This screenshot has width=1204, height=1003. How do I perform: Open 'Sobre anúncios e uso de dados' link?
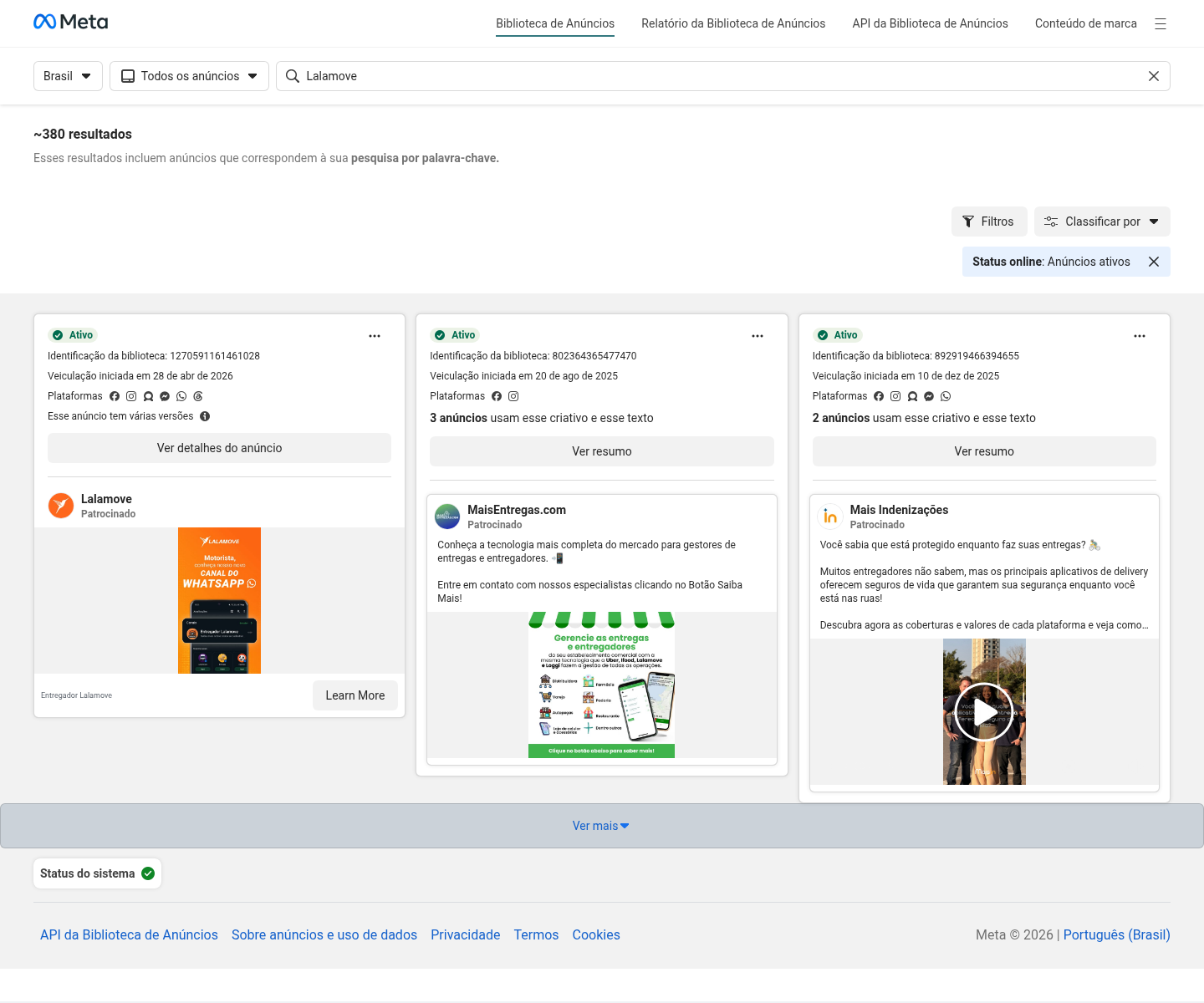[324, 934]
